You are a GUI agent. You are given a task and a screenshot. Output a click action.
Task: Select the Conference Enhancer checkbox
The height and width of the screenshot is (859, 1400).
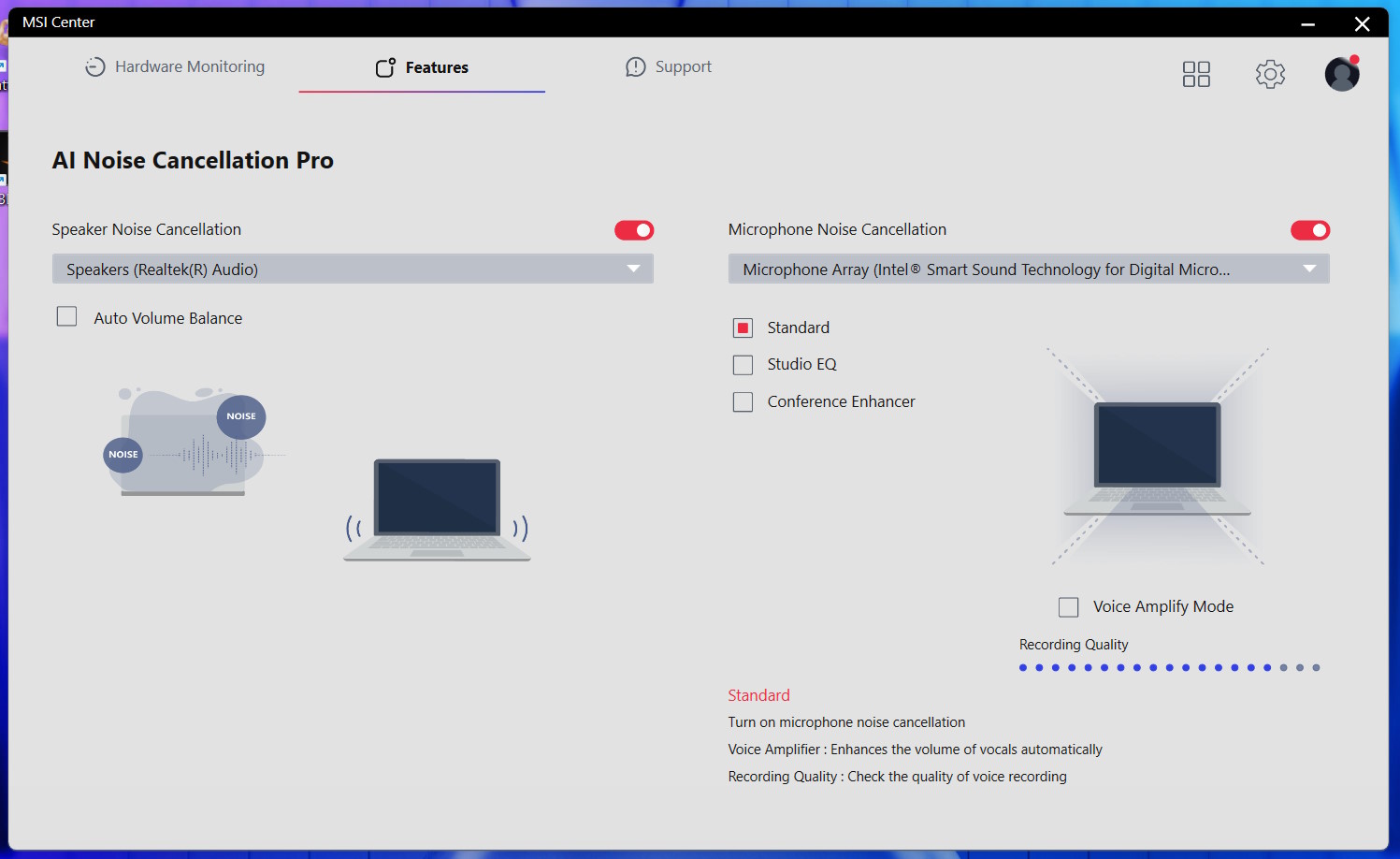[743, 401]
